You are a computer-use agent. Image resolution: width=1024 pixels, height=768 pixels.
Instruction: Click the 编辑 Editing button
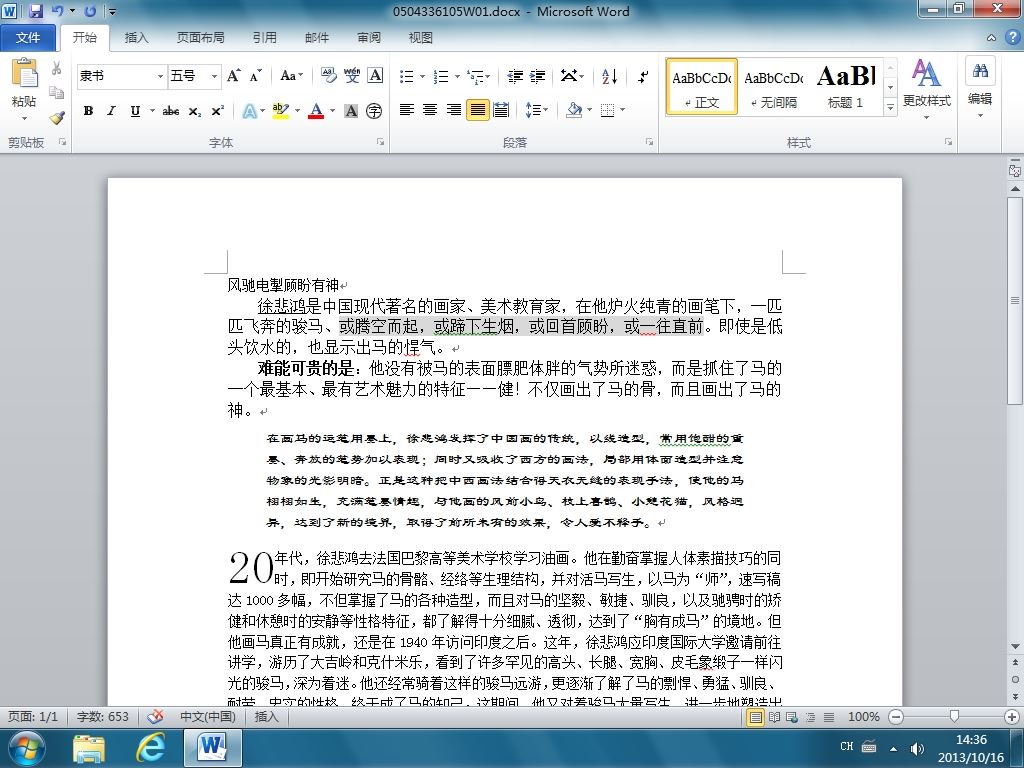click(980, 88)
